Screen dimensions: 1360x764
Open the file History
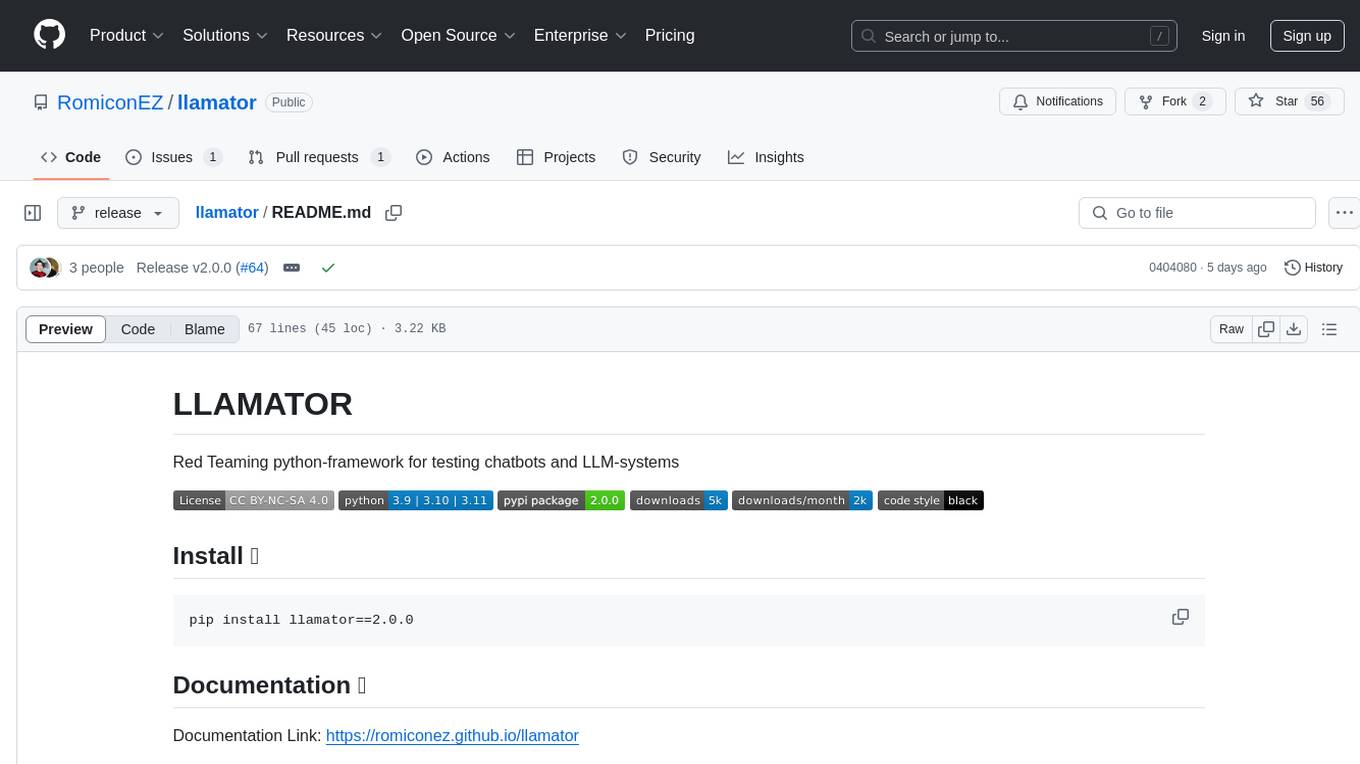click(x=1313, y=268)
